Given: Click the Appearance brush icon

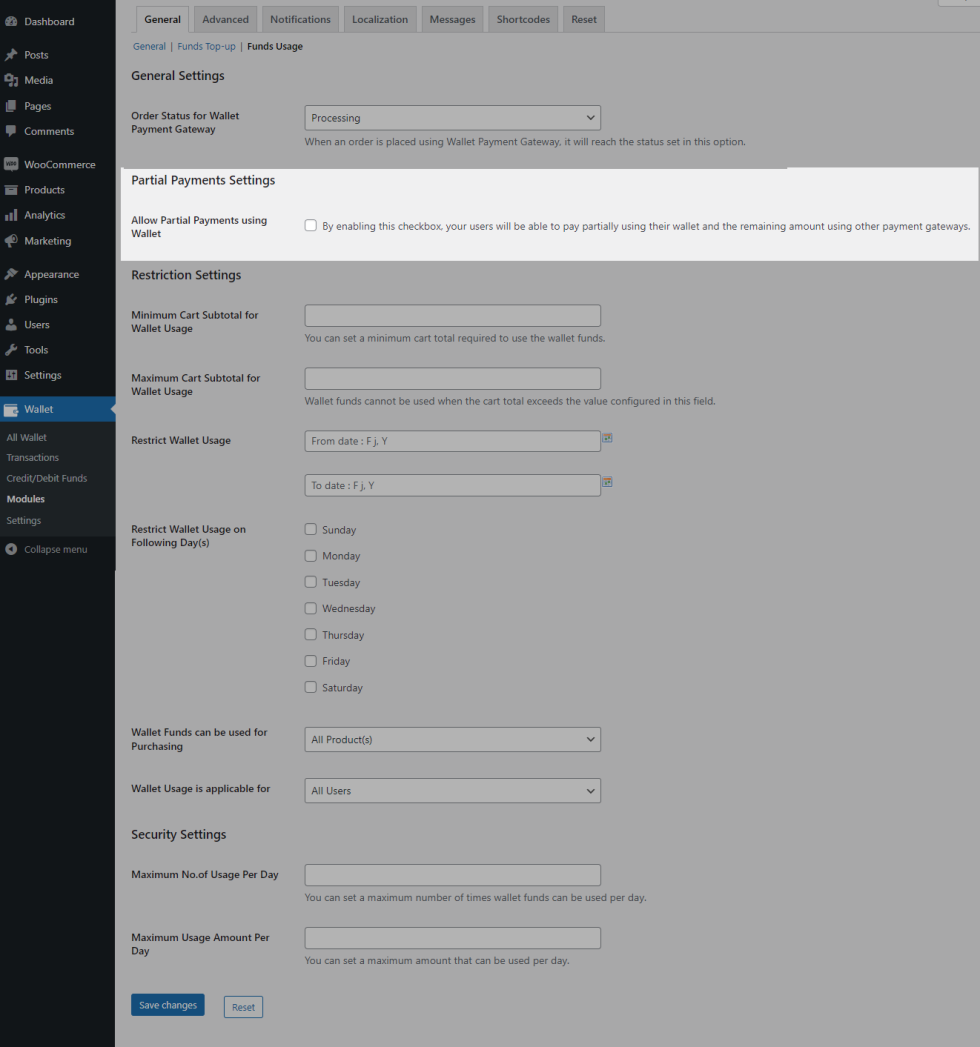Looking at the screenshot, I should coord(11,274).
